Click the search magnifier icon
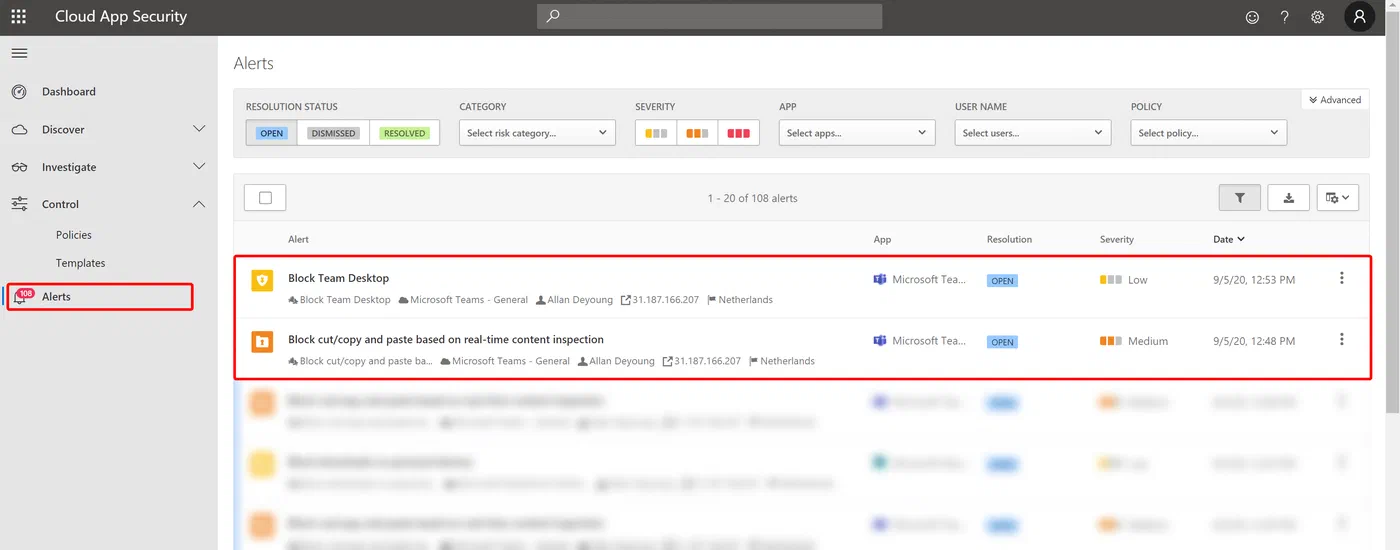Viewport: 1400px width, 550px height. (553, 16)
